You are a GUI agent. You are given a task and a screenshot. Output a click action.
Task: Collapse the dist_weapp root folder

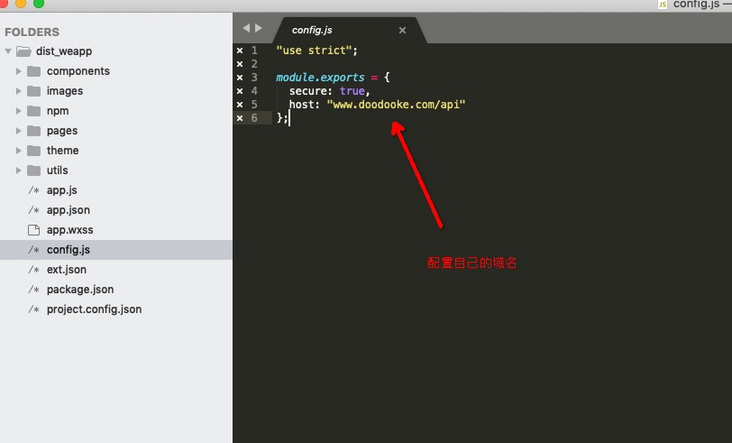click(8, 51)
